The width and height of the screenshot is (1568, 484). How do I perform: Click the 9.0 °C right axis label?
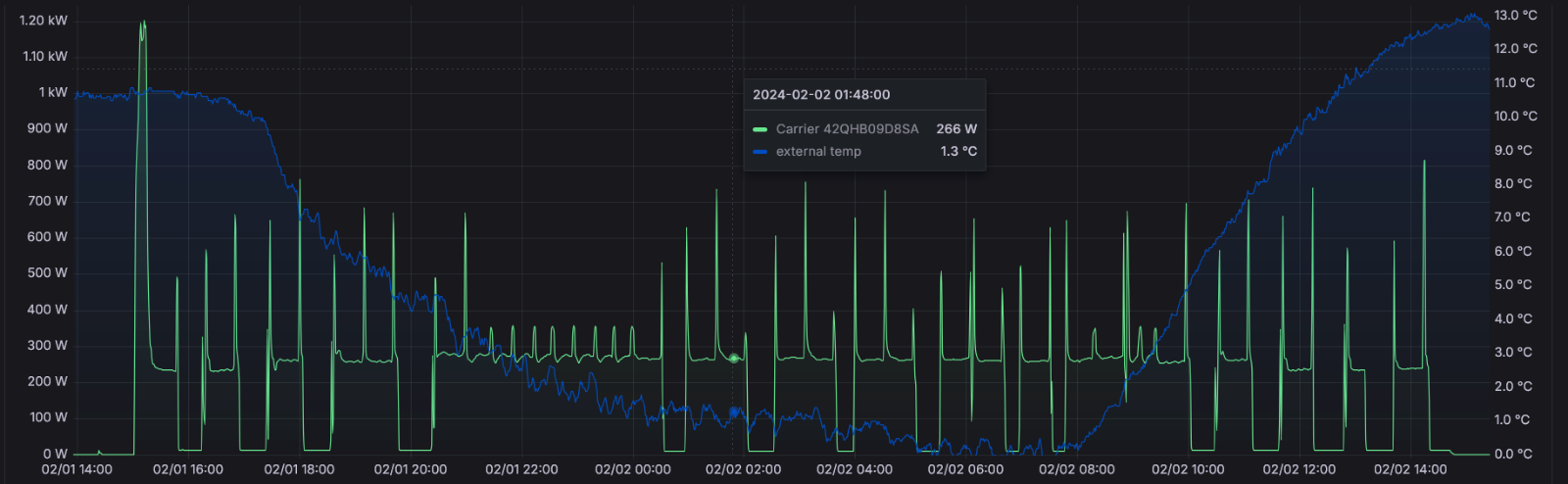[1513, 151]
